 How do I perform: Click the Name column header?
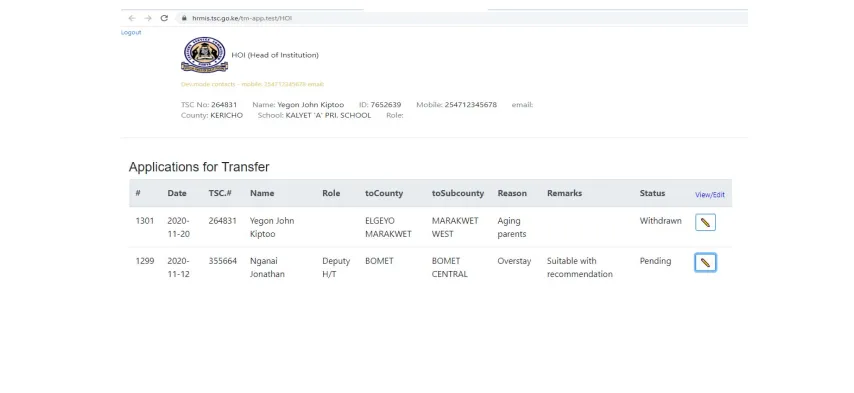click(262, 193)
